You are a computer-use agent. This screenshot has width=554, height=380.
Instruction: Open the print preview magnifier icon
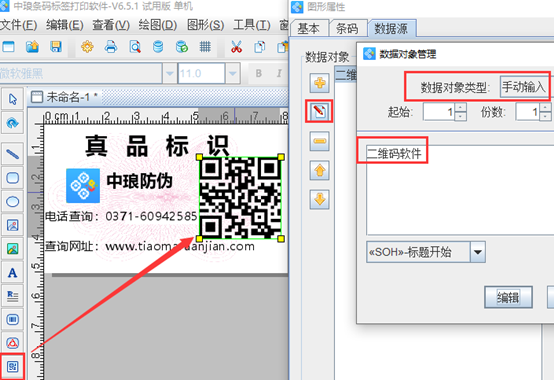[x=135, y=47]
